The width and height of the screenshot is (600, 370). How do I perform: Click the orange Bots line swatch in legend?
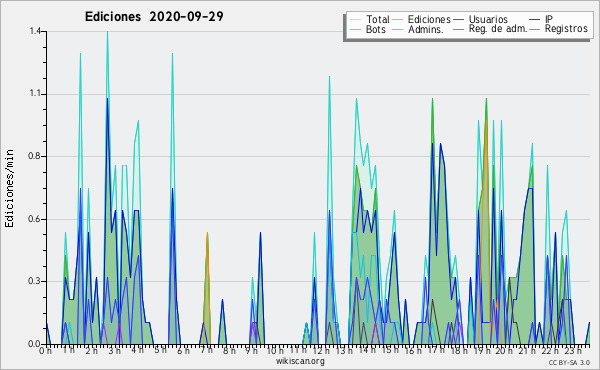click(x=355, y=29)
